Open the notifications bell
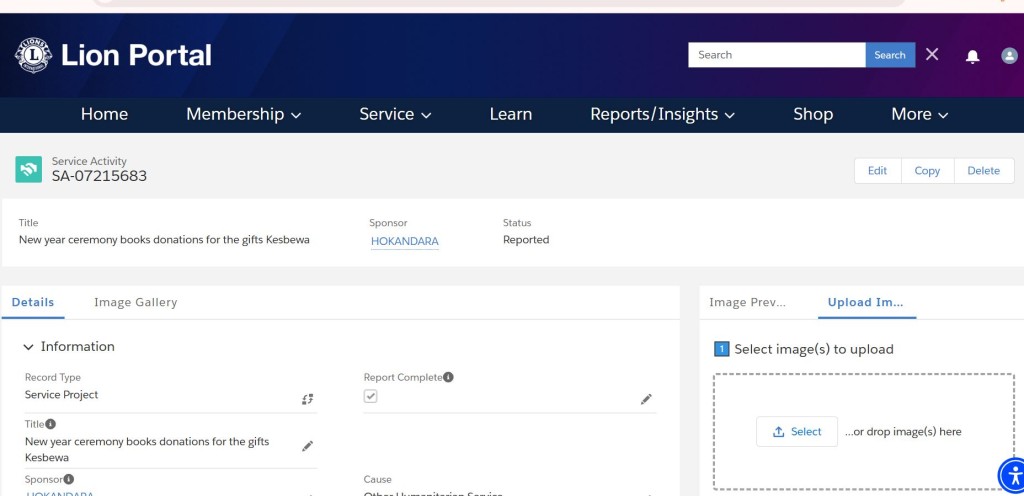1024x496 pixels. tap(972, 56)
